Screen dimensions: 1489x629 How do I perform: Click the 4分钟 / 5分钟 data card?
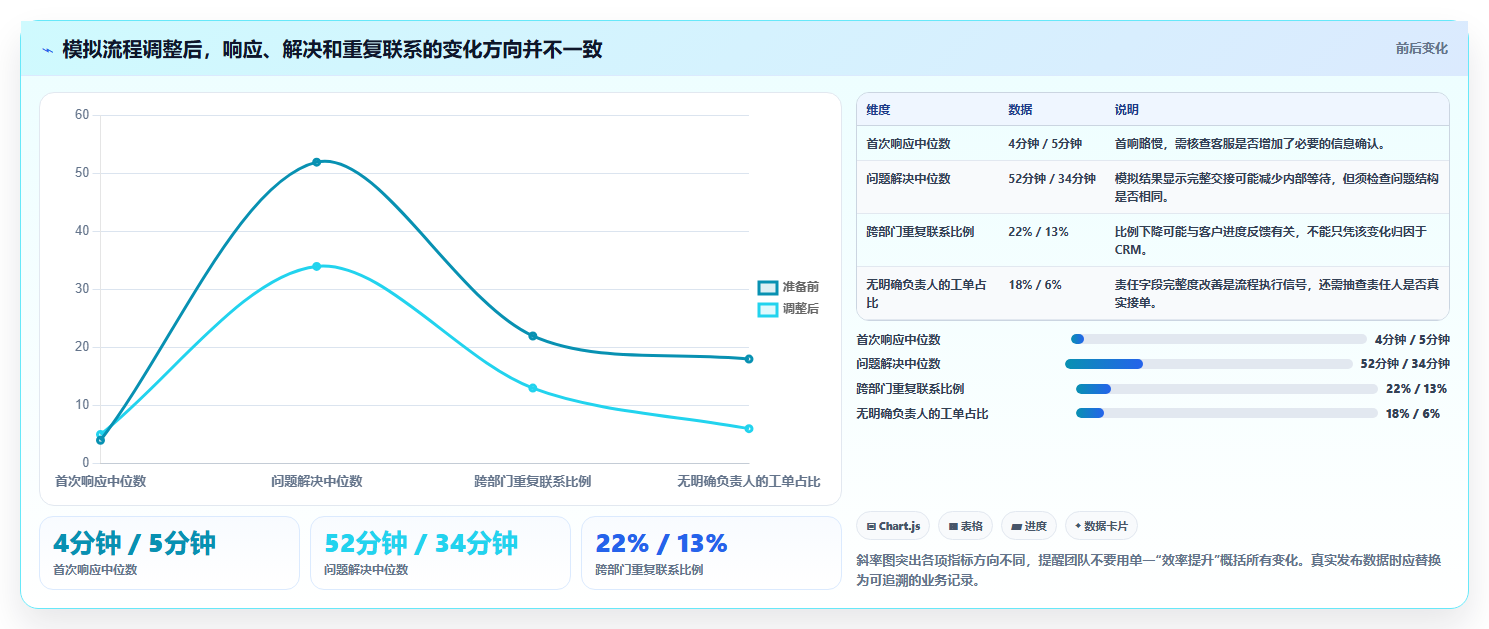[x=169, y=553]
